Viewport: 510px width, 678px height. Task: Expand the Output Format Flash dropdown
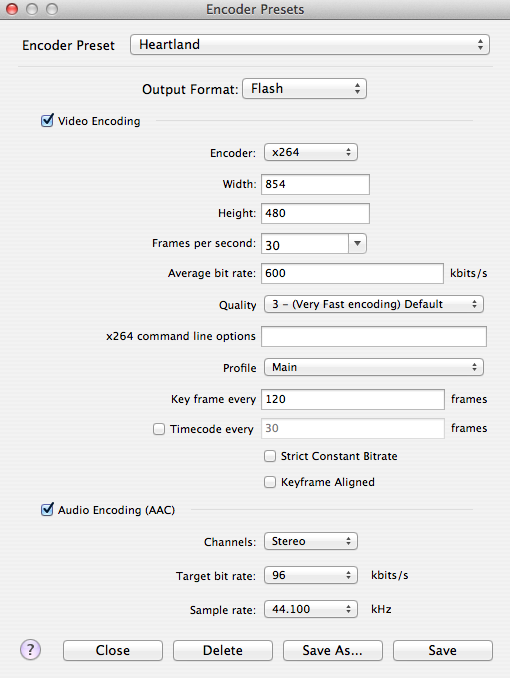pyautogui.click(x=305, y=89)
